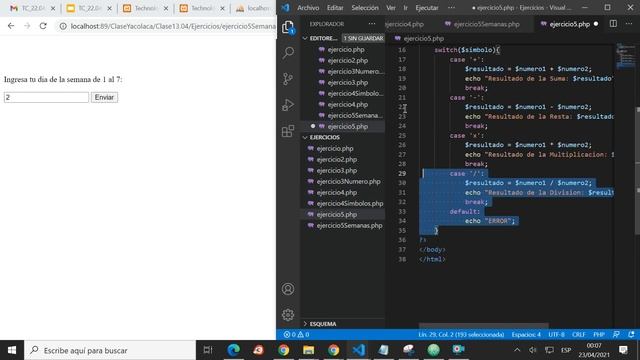This screenshot has width=640, height=360.
Task: Change file encoding UTF-8 in status bar
Action: pyautogui.click(x=556, y=335)
